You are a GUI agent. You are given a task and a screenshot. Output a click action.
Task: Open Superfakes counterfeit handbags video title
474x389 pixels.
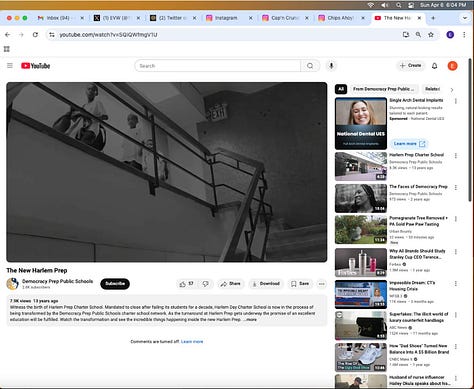pyautogui.click(x=419, y=317)
